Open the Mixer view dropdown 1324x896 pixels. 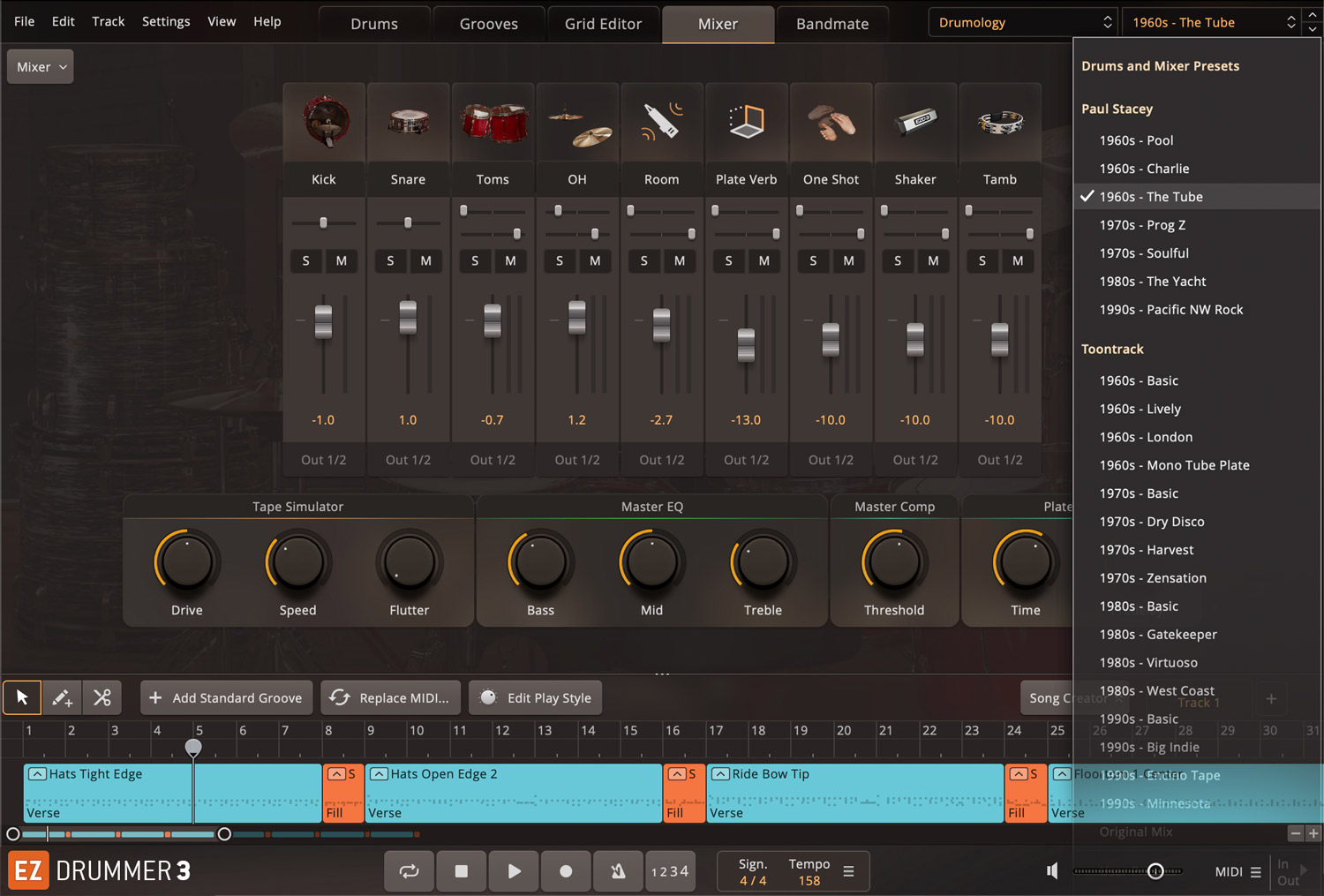click(x=41, y=67)
